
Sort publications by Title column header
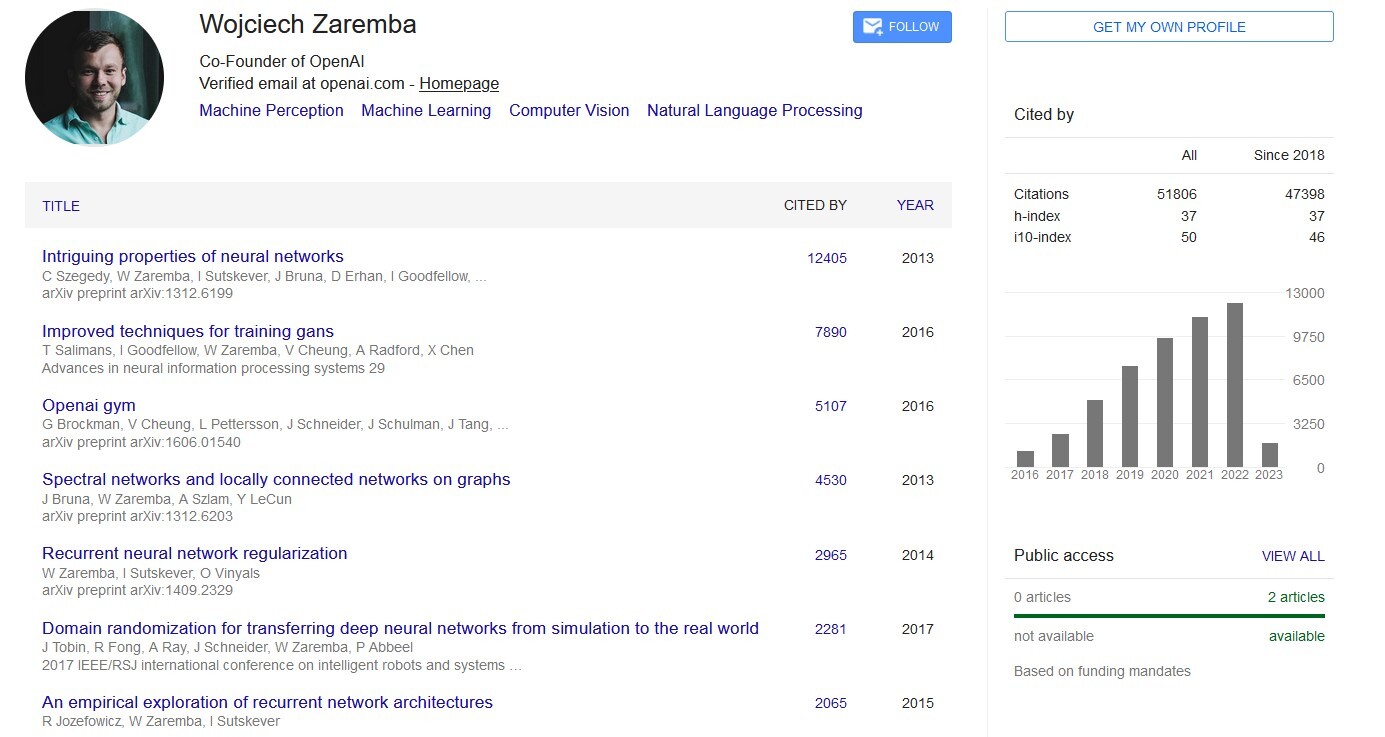(x=61, y=206)
